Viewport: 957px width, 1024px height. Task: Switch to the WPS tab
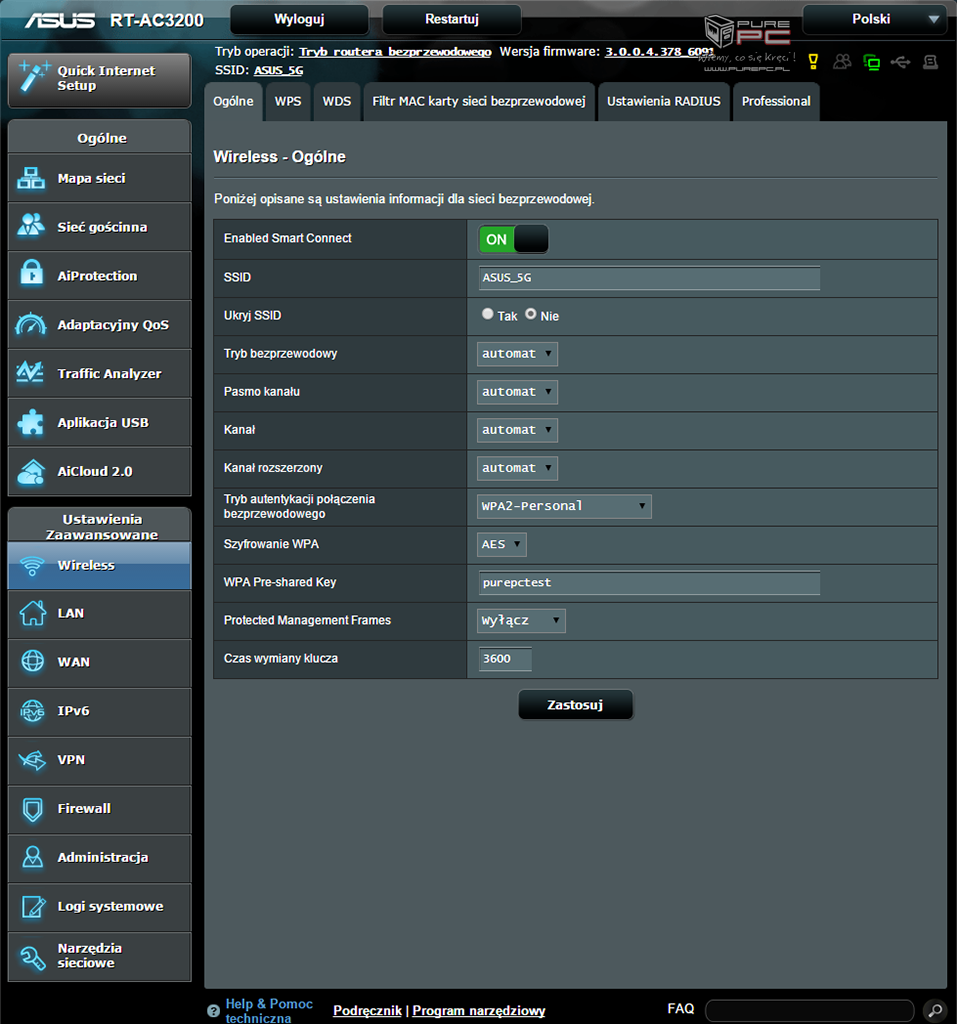click(288, 101)
